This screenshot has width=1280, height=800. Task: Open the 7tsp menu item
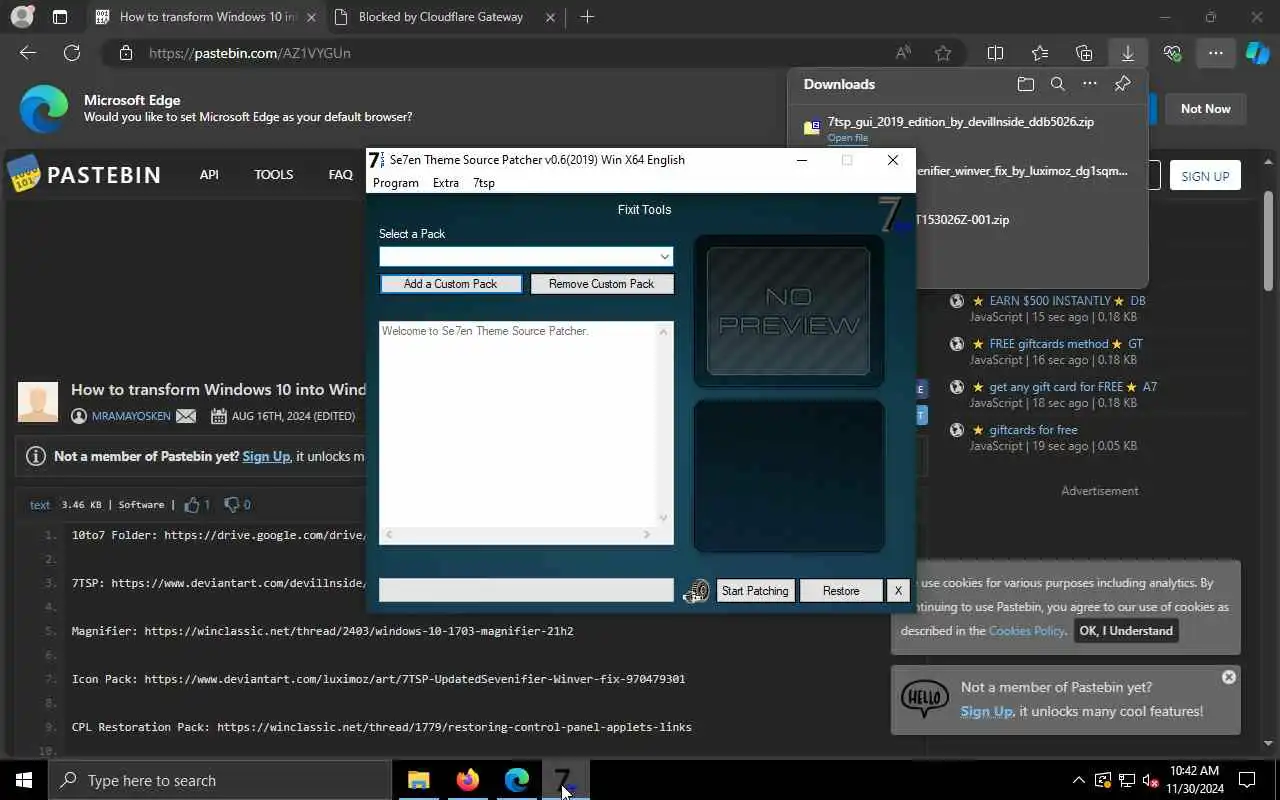click(484, 183)
